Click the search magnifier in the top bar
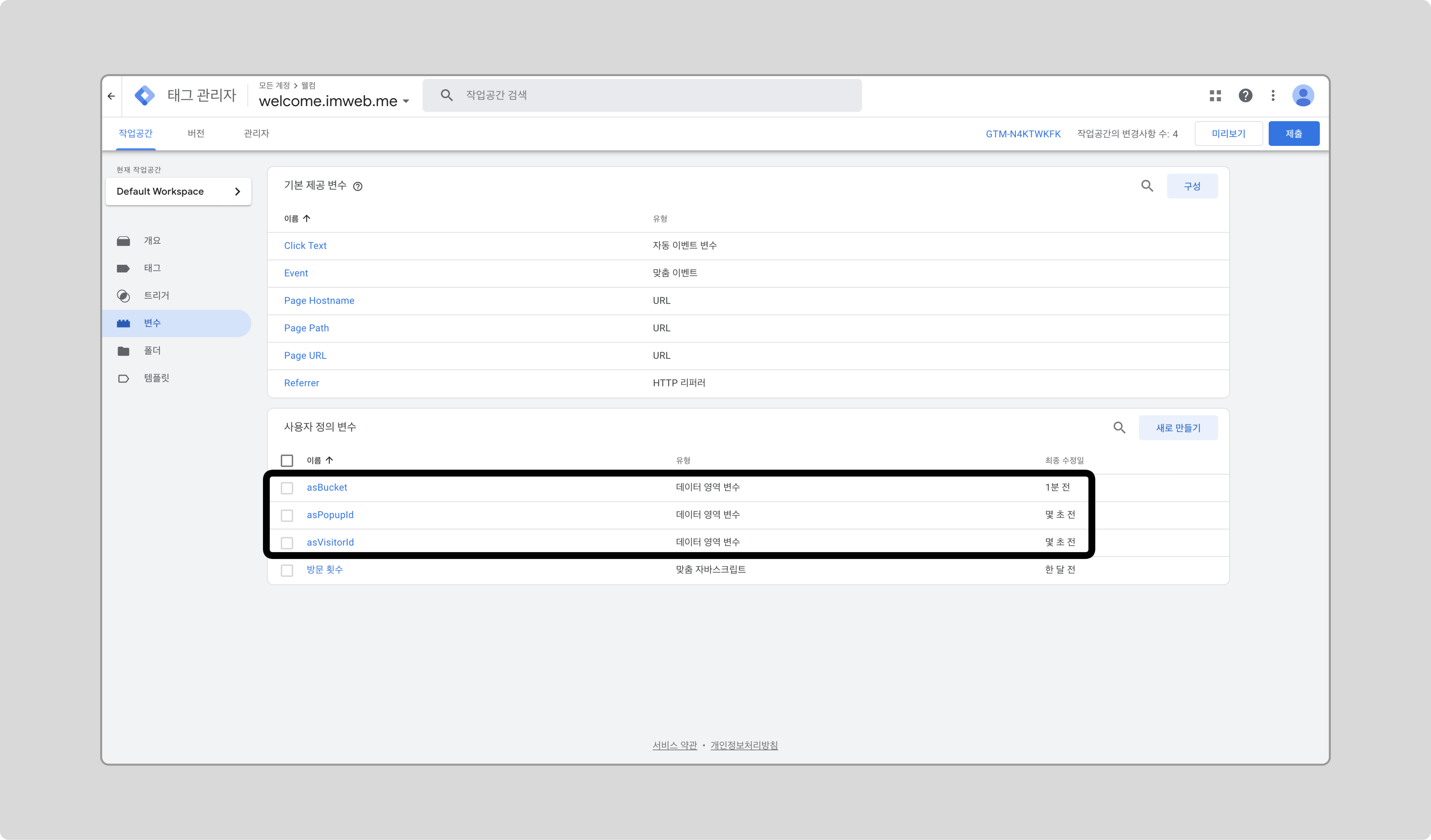Image resolution: width=1431 pixels, height=840 pixels. pos(447,95)
